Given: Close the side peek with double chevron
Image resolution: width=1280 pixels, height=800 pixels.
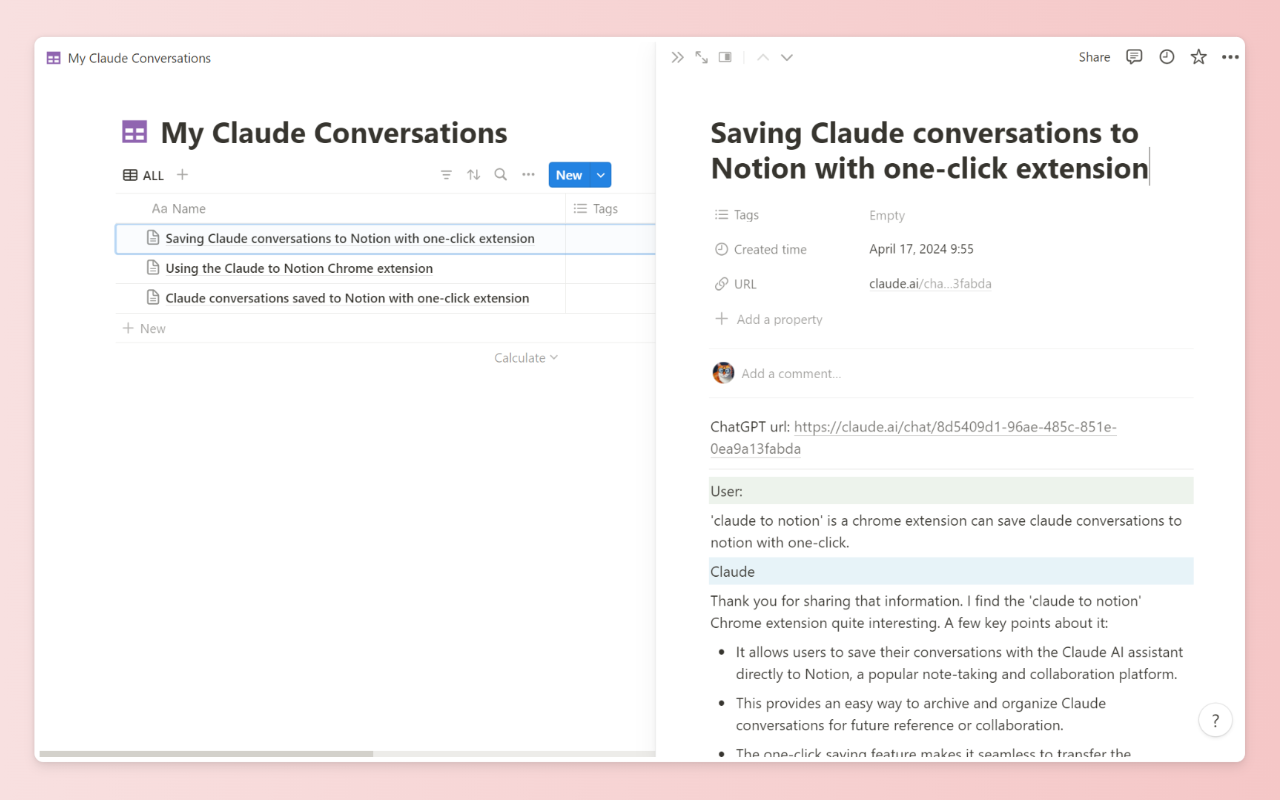Looking at the screenshot, I should (677, 57).
